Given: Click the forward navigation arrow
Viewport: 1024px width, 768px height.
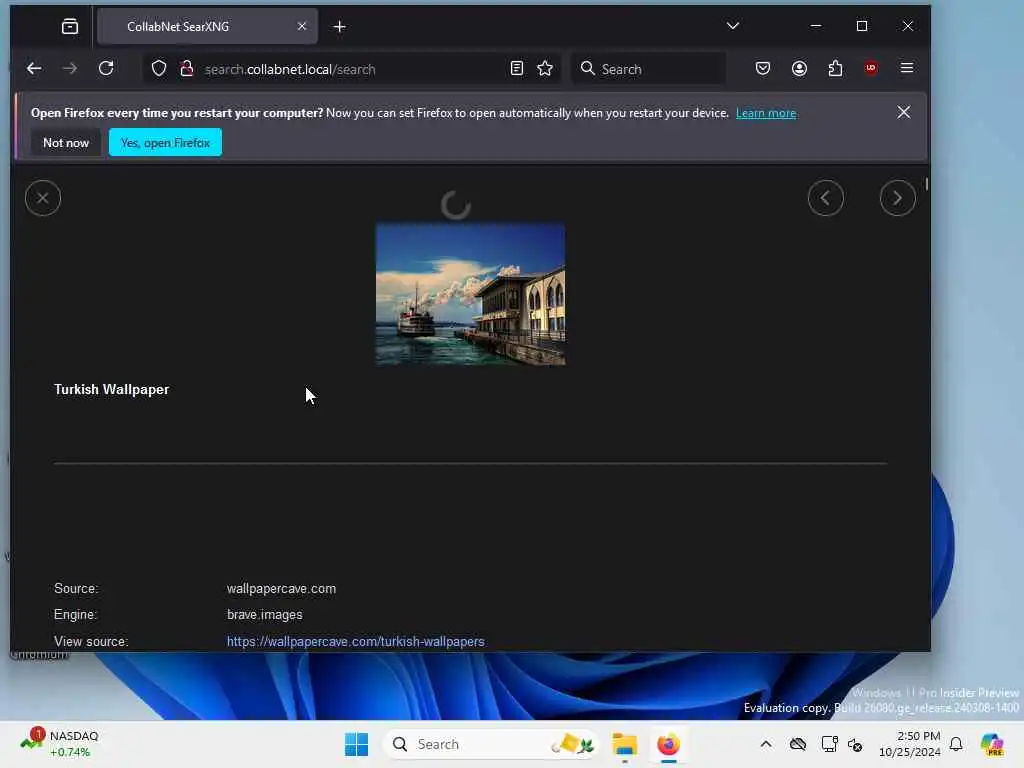Looking at the screenshot, I should [70, 69].
